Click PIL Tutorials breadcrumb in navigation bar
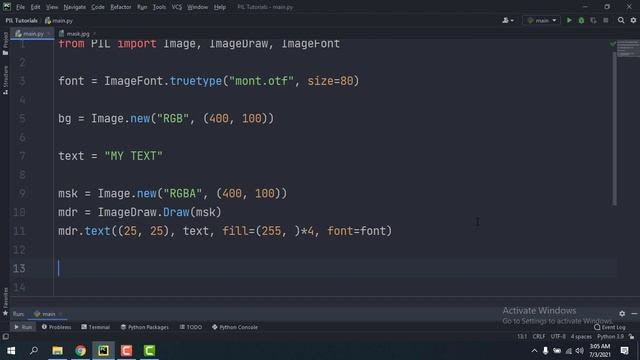This screenshot has width=640, height=360. (x=21, y=20)
